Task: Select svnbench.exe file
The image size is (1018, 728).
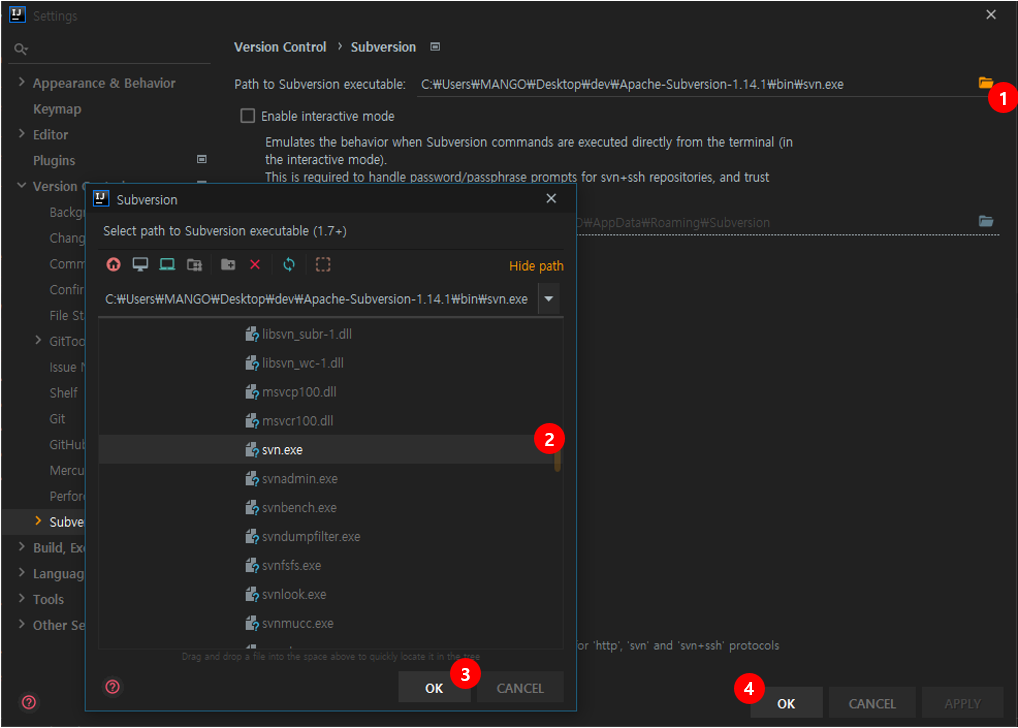Action: point(330,507)
